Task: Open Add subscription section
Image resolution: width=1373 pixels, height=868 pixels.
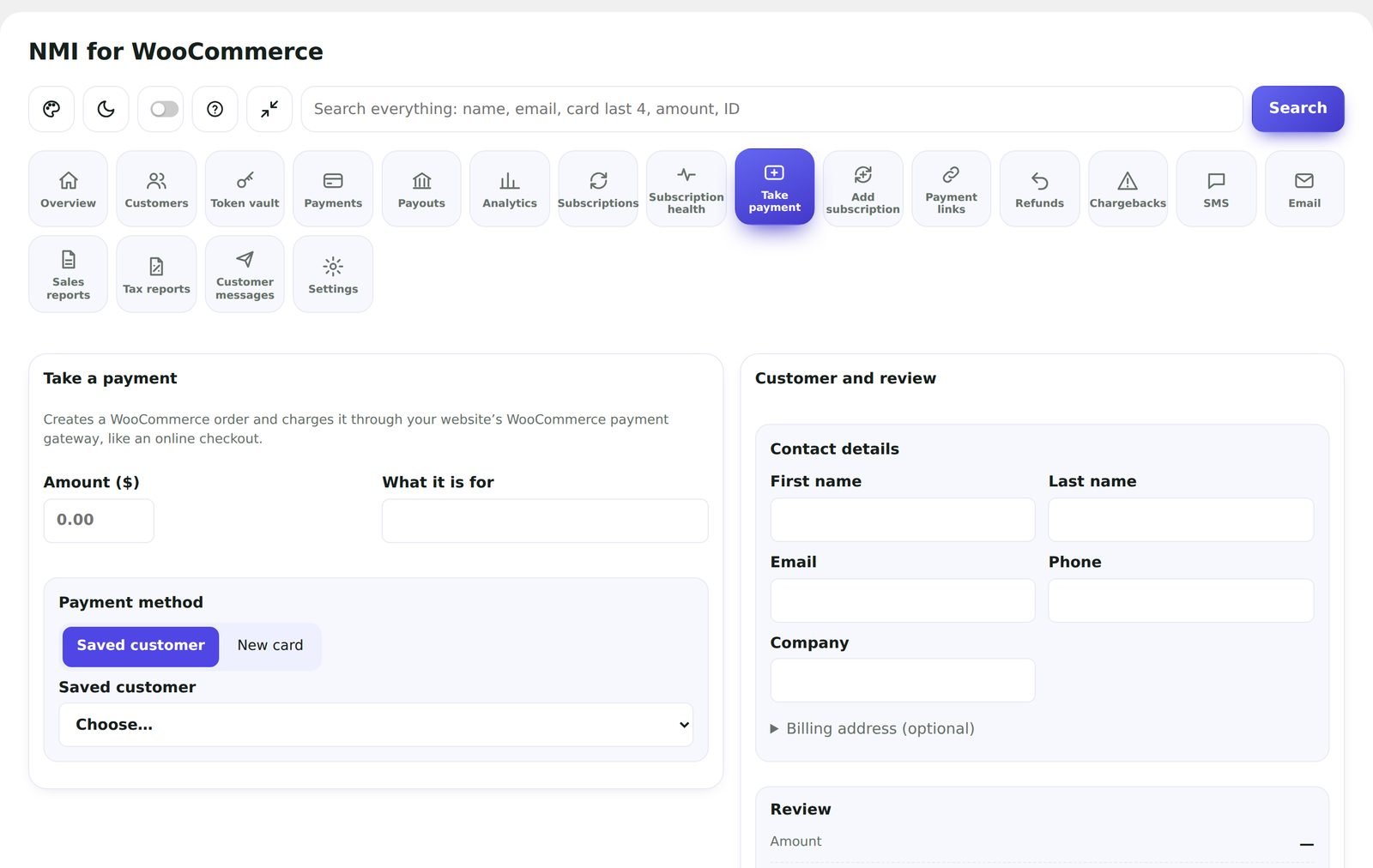Action: tap(862, 189)
